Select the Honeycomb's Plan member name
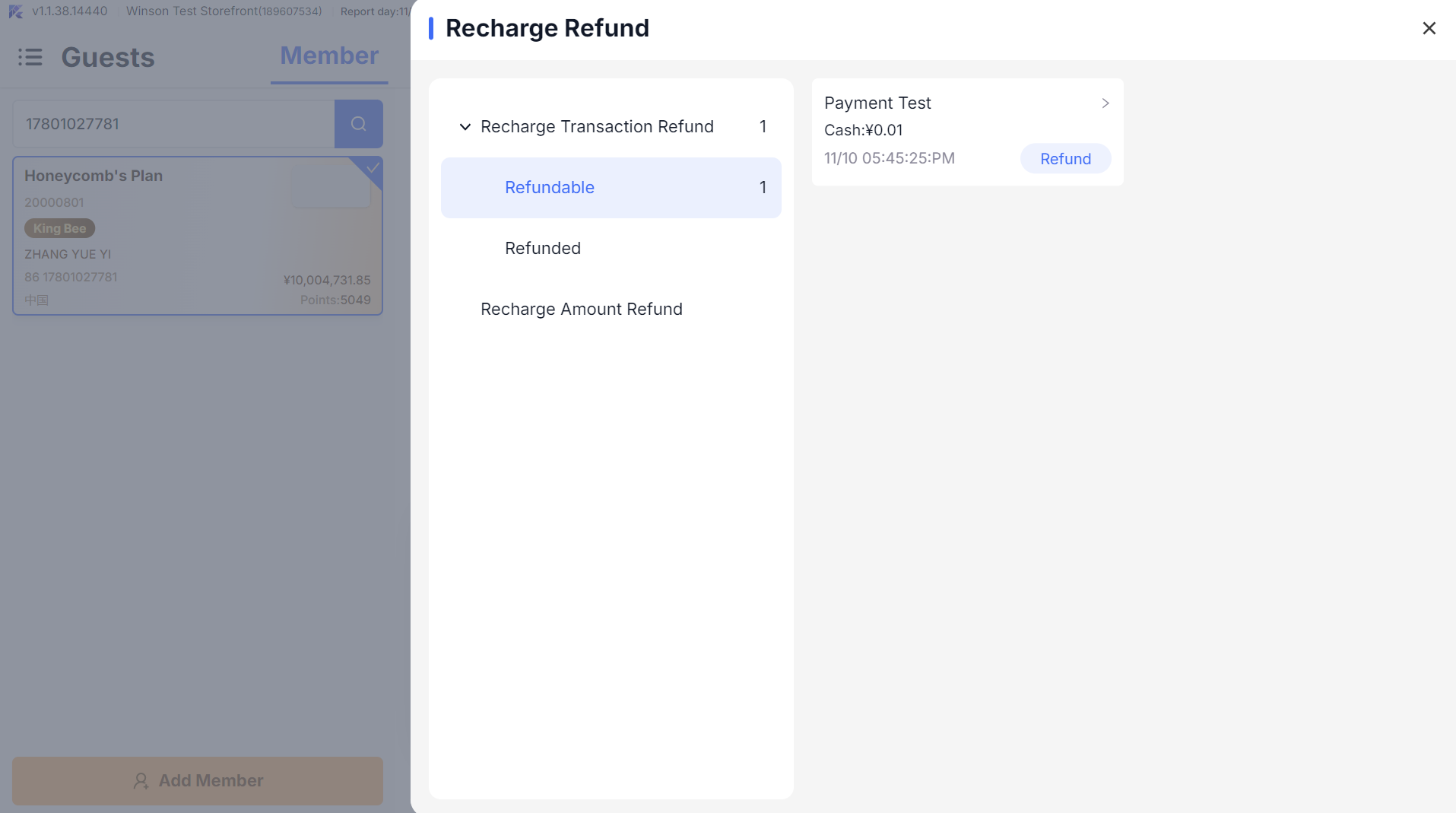Screen dimensions: 1456x813 click(x=94, y=176)
